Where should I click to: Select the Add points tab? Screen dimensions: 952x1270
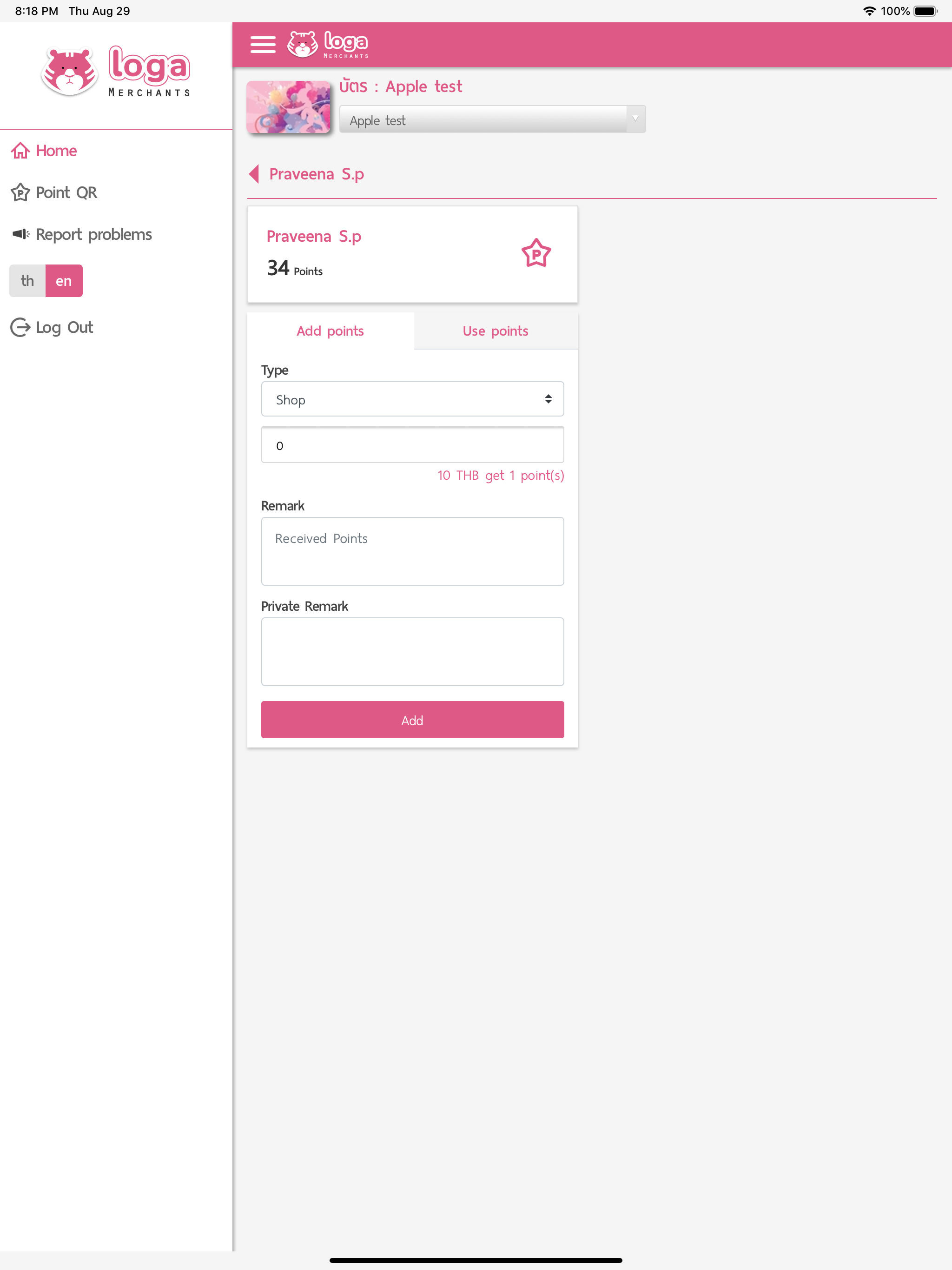[330, 331]
